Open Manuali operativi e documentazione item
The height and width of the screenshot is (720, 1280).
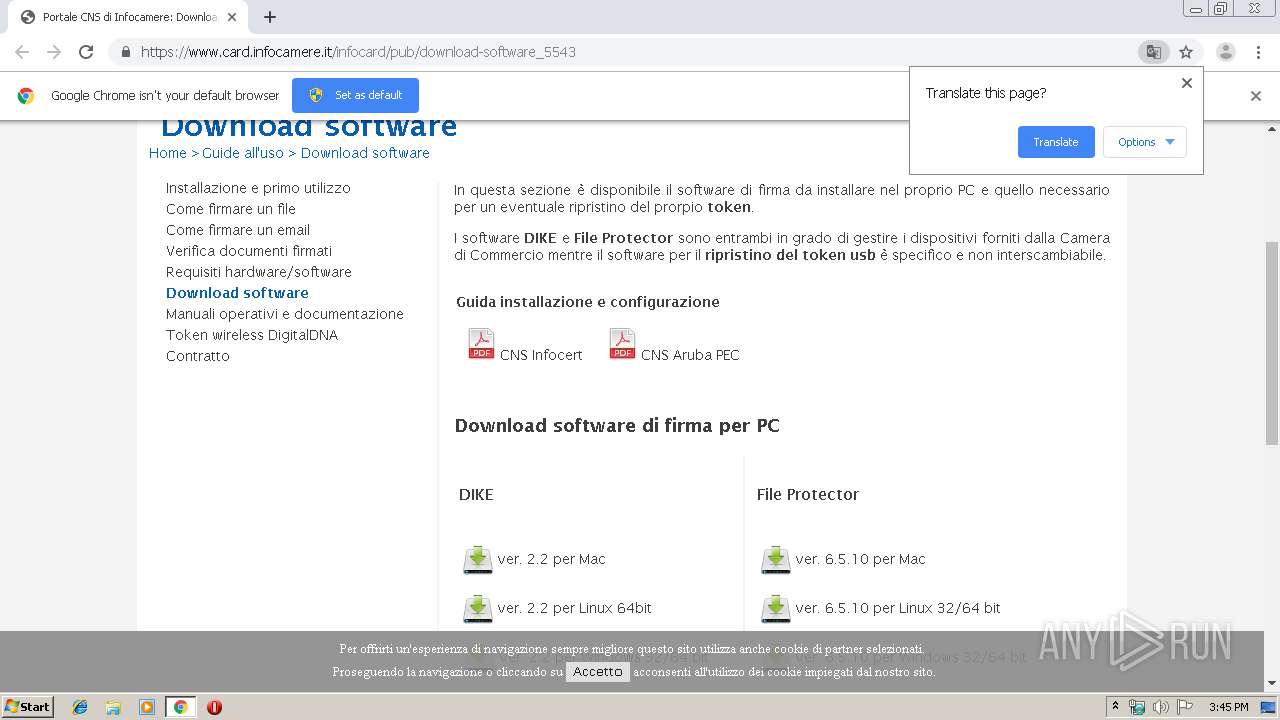(x=285, y=314)
